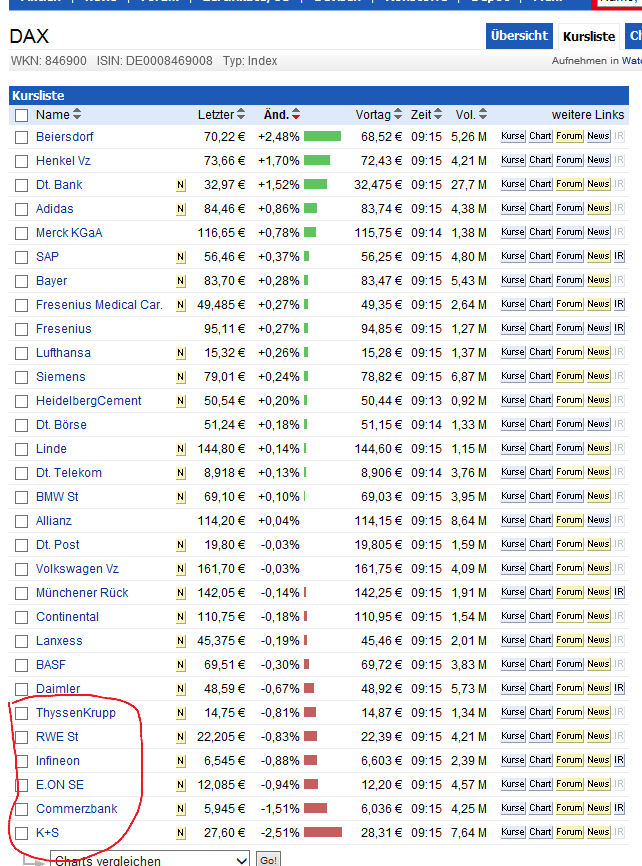Open the Chart icon for Dt. Bank
This screenshot has height=866, width=642.
[x=540, y=184]
